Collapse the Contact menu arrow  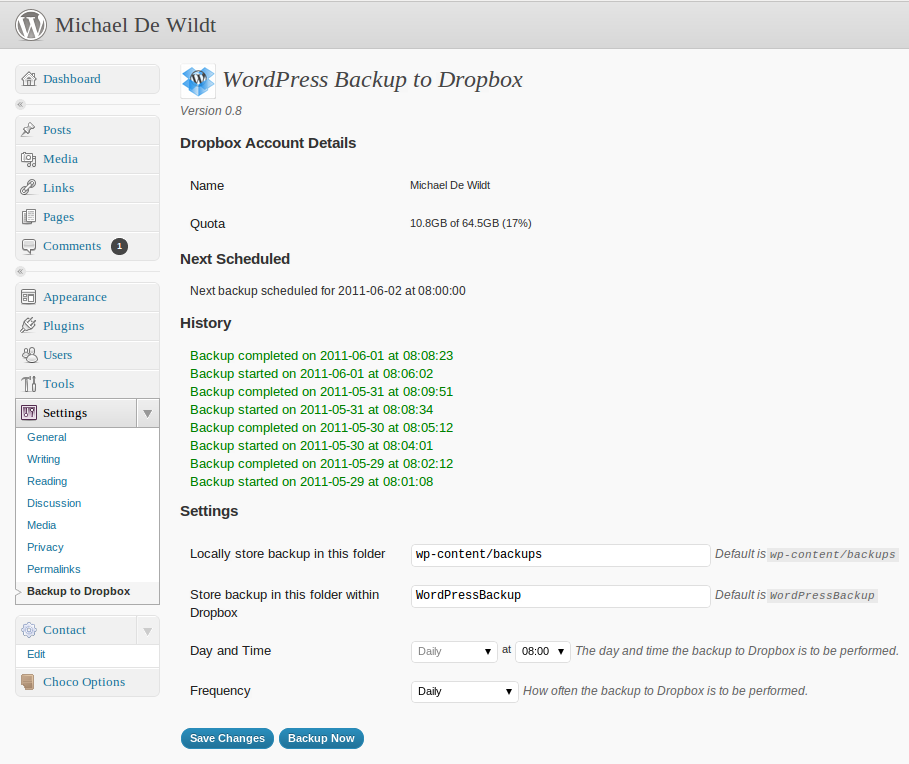(147, 630)
